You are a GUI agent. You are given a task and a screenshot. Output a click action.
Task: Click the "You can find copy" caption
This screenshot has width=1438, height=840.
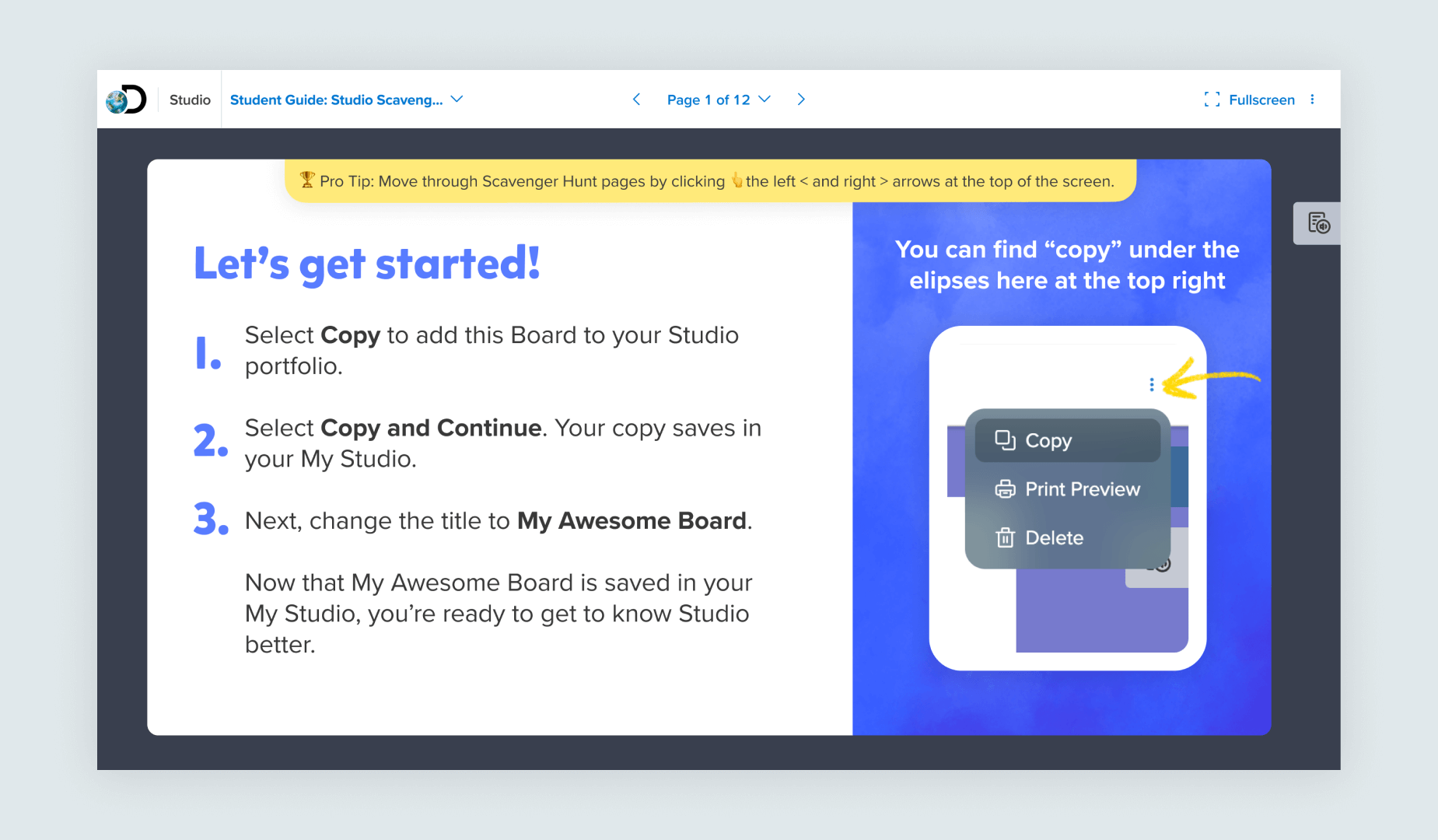click(x=1067, y=265)
